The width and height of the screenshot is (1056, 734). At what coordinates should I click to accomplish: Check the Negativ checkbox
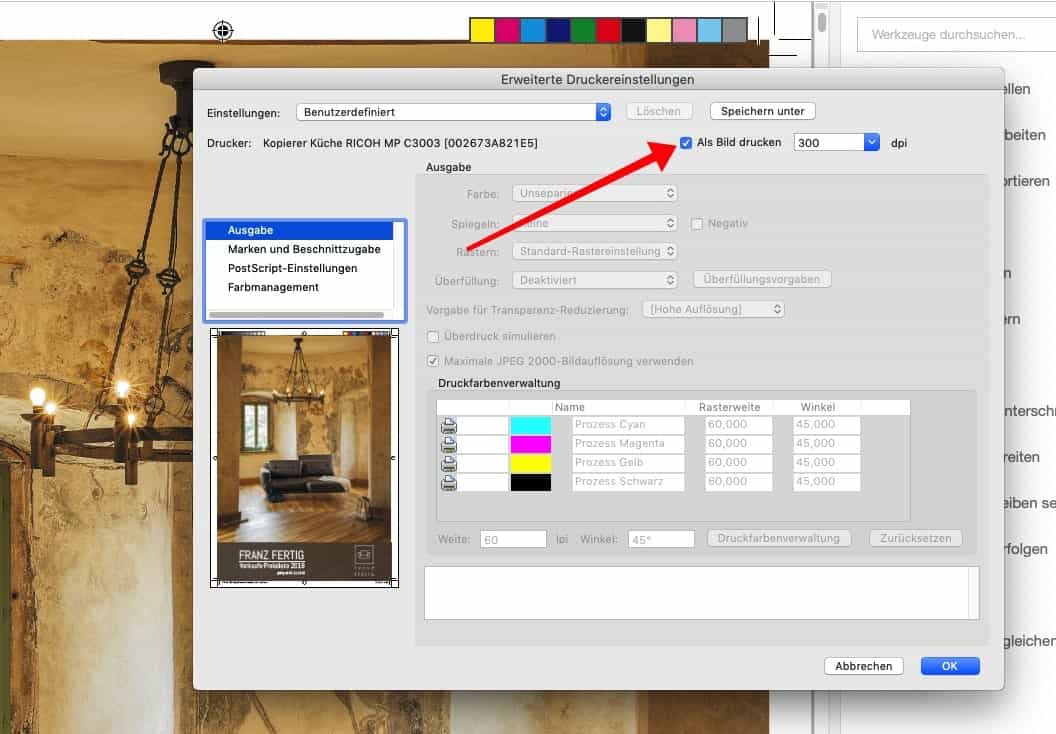(x=697, y=224)
